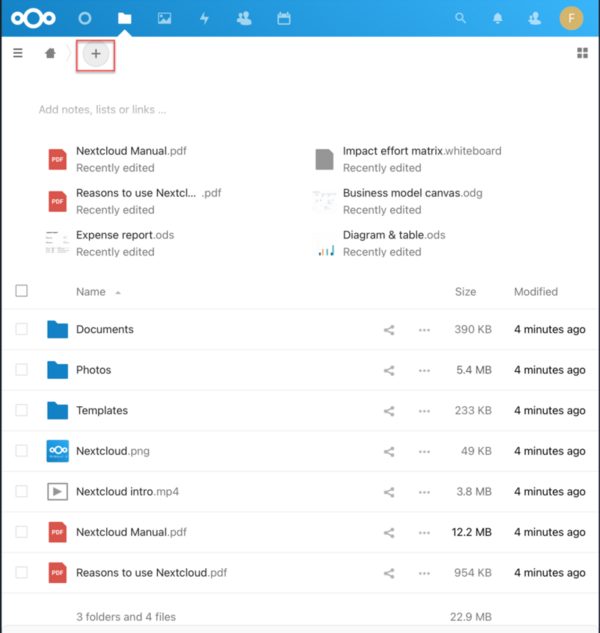This screenshot has width=600, height=633.
Task: Open the notifications bell
Action: click(497, 18)
